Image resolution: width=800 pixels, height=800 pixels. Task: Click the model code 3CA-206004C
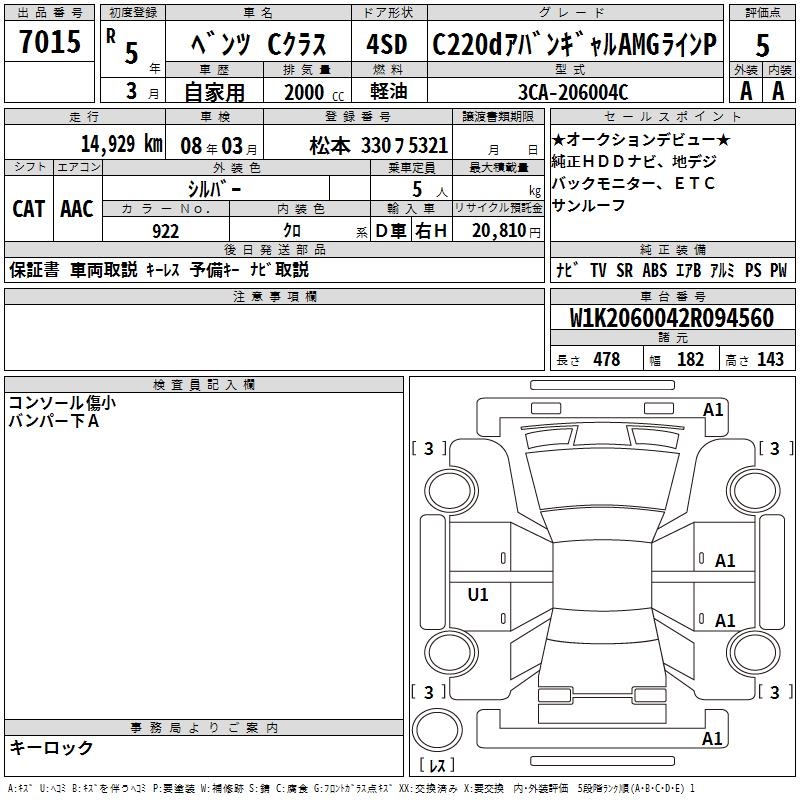click(573, 92)
